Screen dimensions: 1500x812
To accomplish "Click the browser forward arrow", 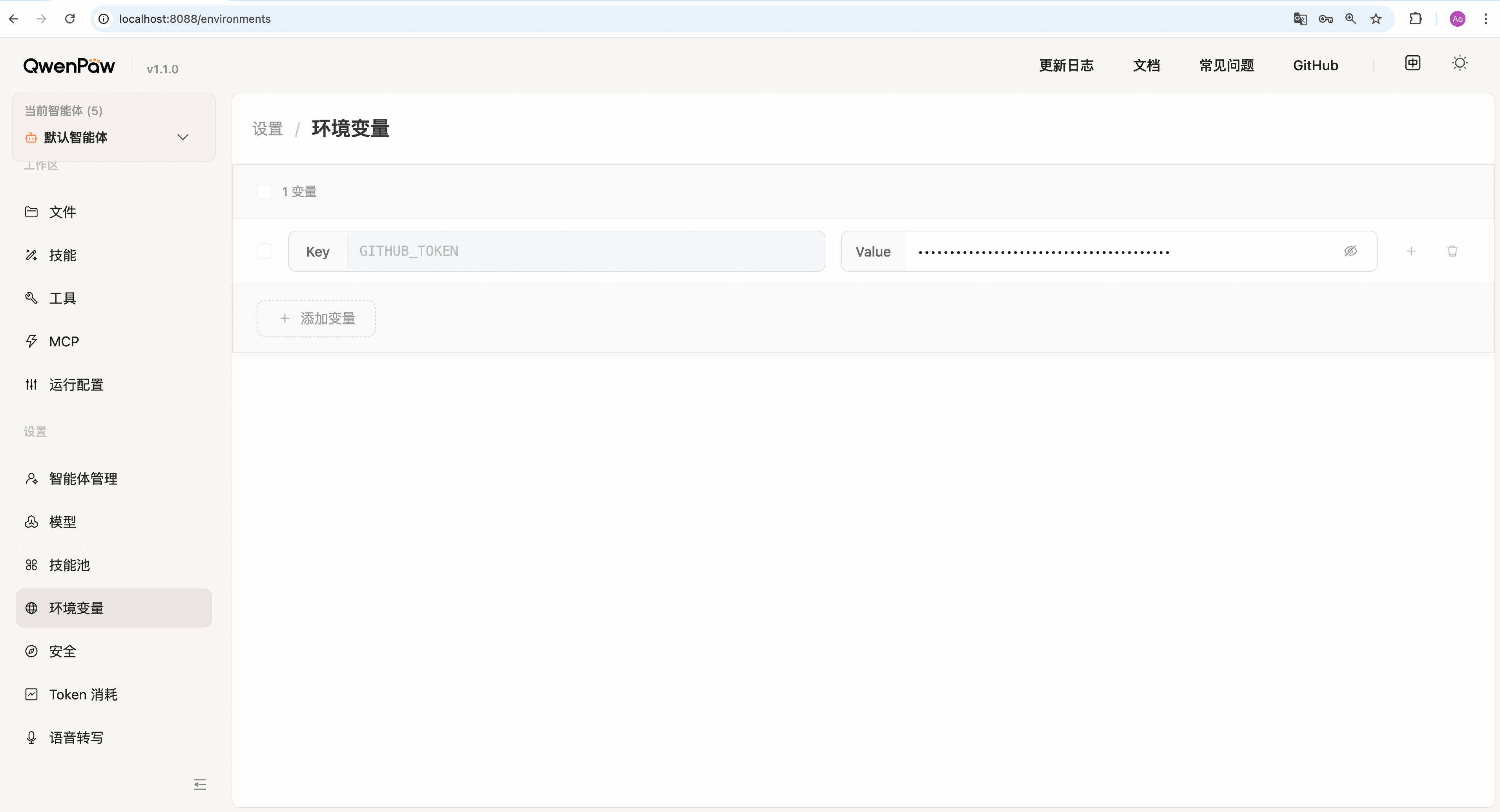I will (41, 18).
